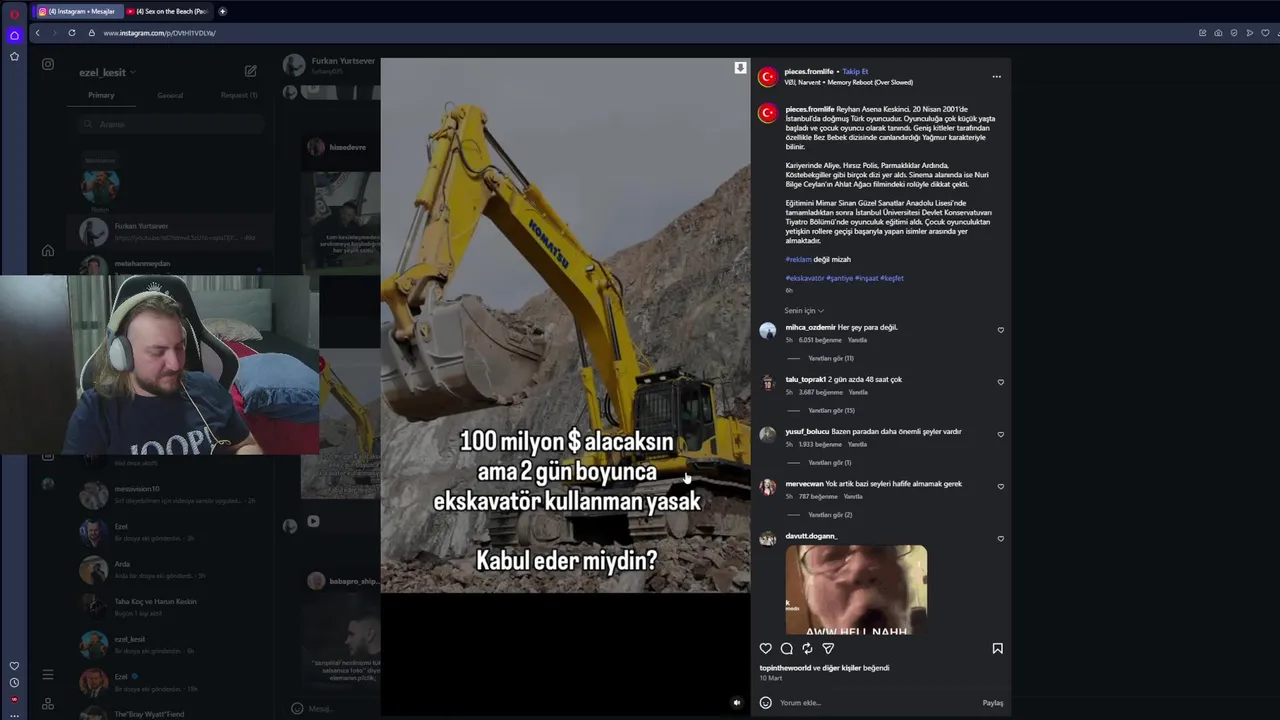Expand the 'Senin için' comment sort dropdown

tap(804, 311)
